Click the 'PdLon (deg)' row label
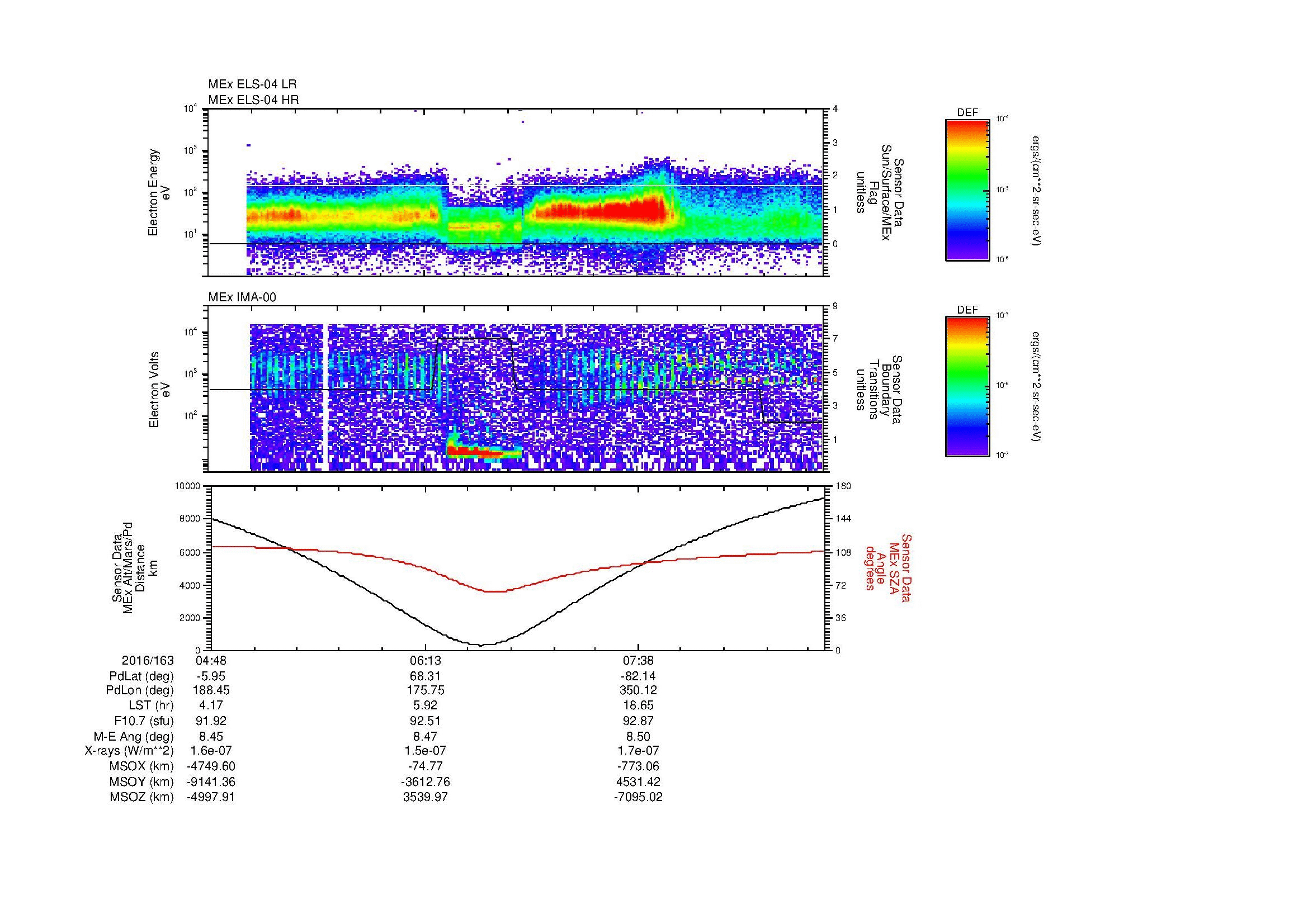This screenshot has width=1308, height=924. click(x=141, y=690)
